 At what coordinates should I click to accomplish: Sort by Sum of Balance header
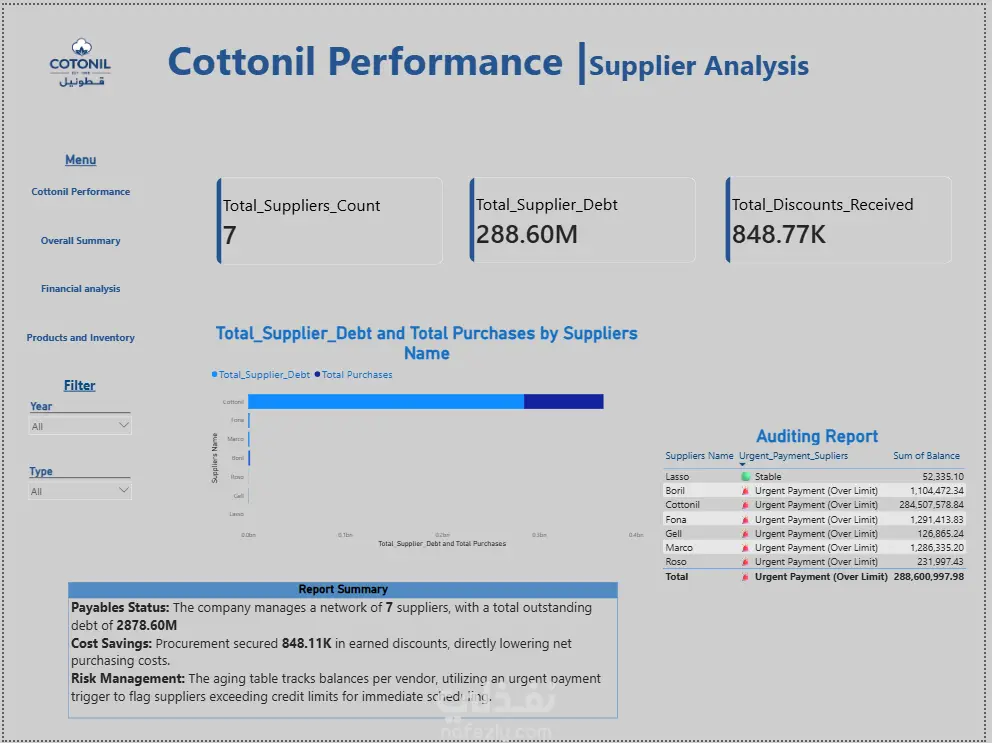[926, 456]
